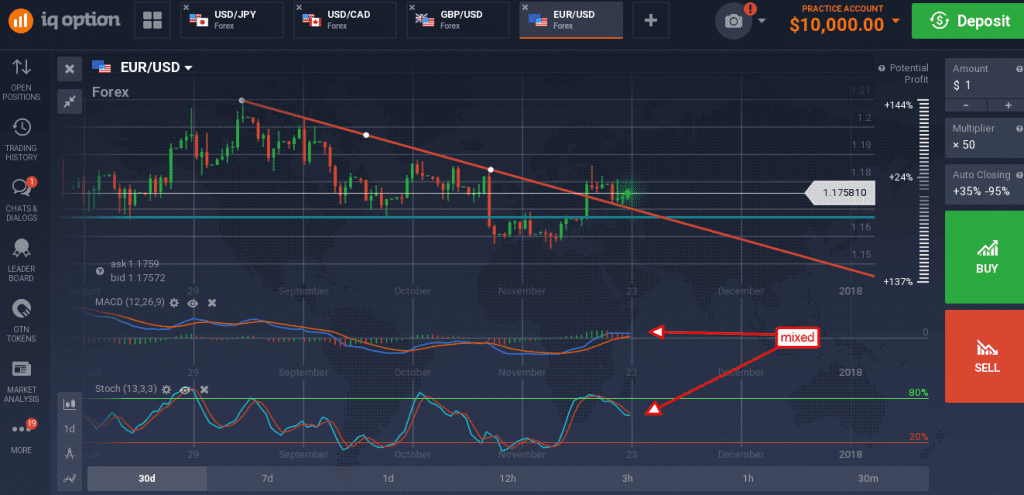Expand the Practice Account balance dropdown

click(x=895, y=22)
